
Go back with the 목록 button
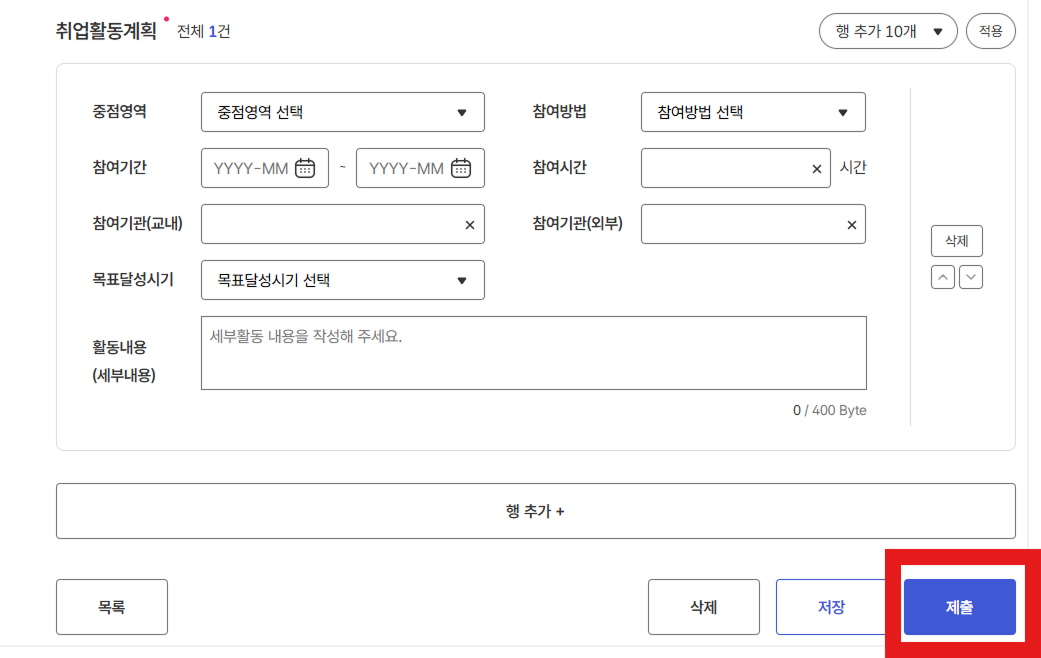pyautogui.click(x=112, y=607)
